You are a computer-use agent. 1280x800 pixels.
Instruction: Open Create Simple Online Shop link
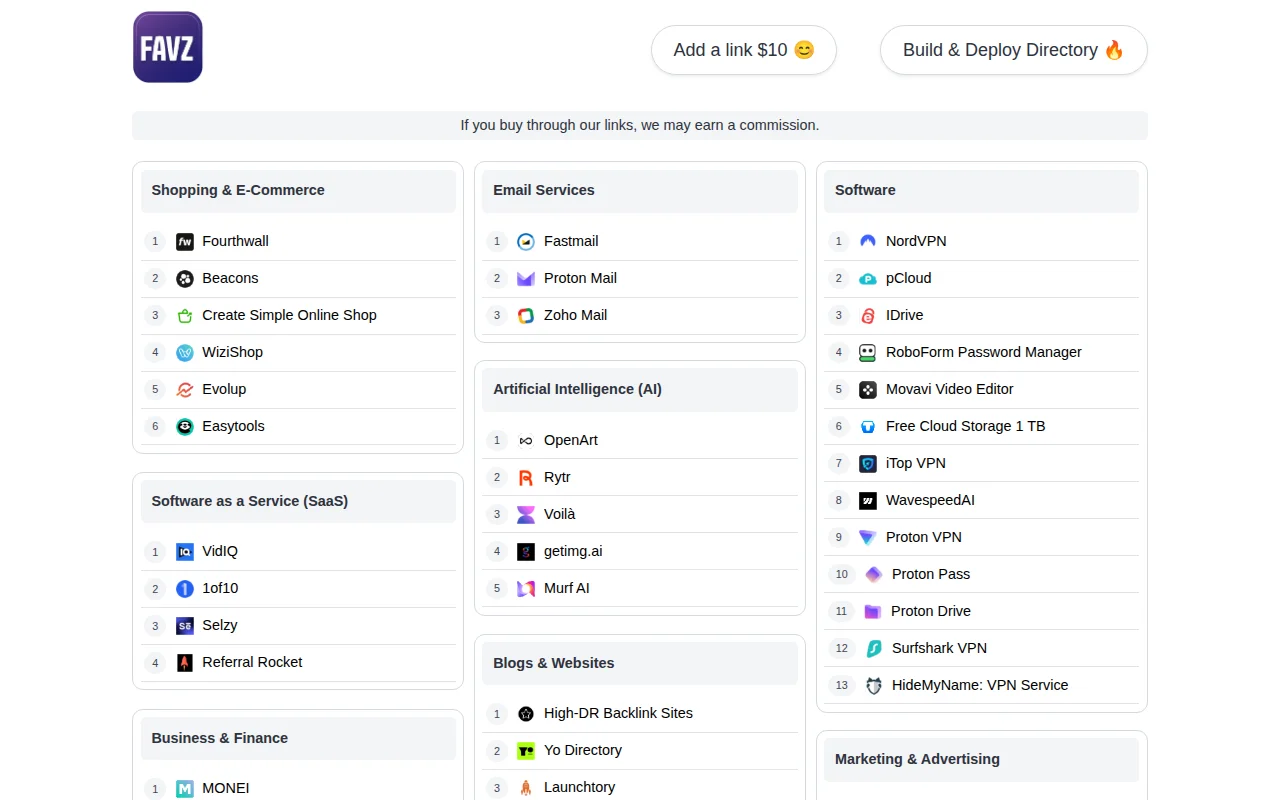289,315
